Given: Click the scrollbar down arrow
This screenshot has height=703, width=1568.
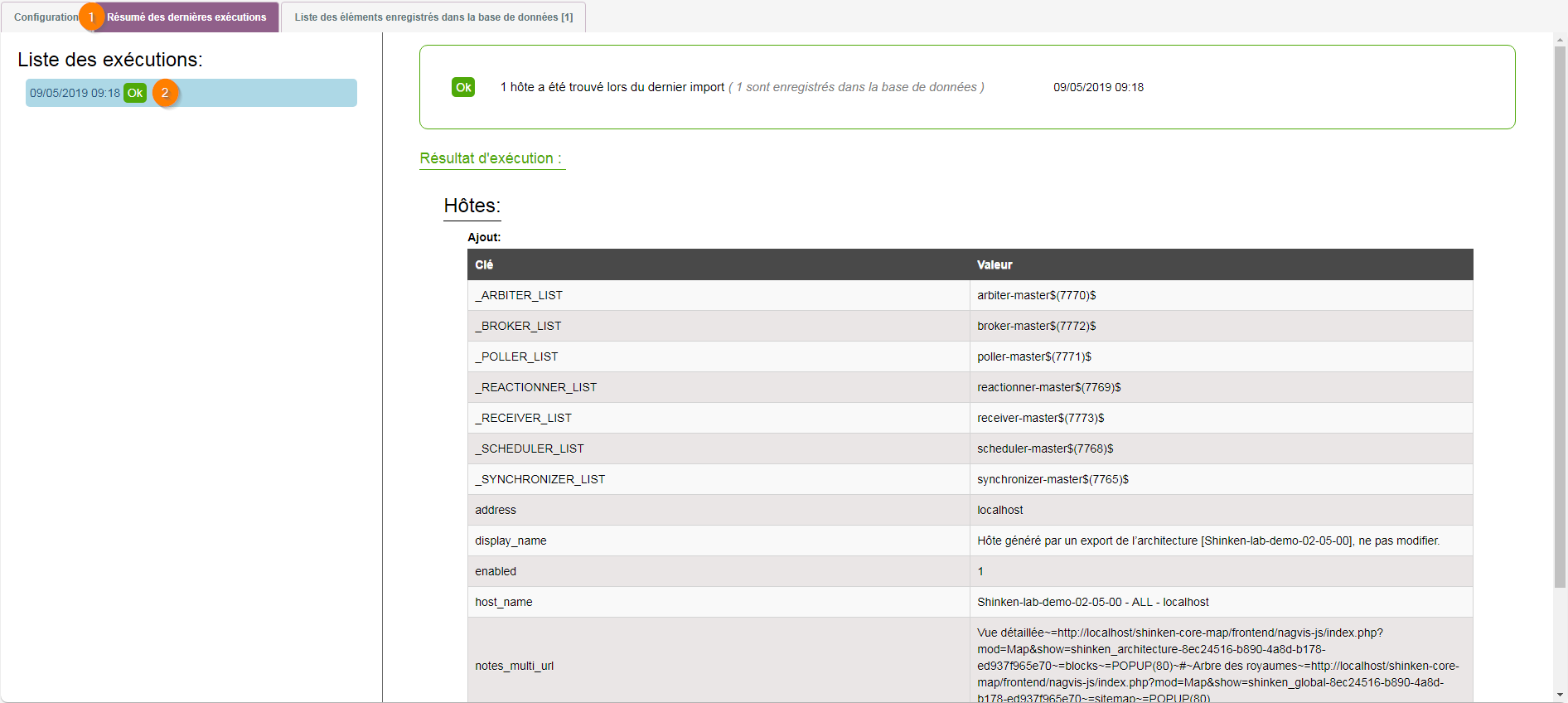Looking at the screenshot, I should click(x=1560, y=695).
